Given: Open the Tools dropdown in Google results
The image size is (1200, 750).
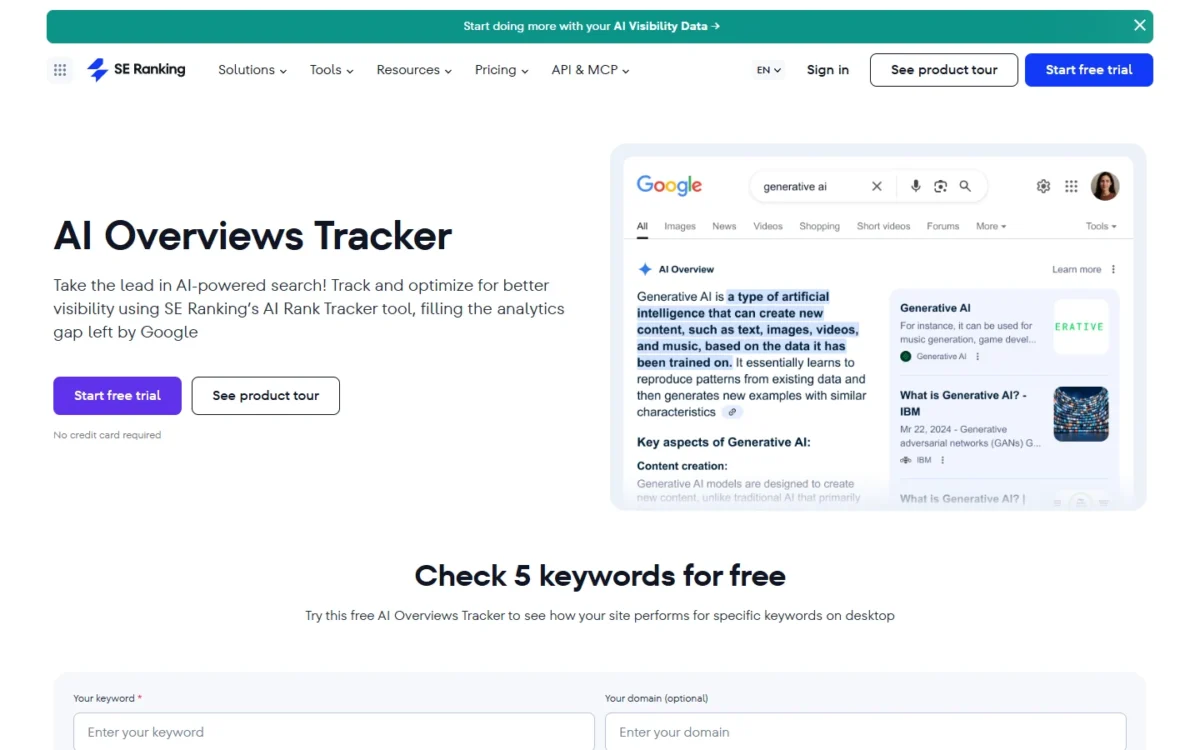Looking at the screenshot, I should 1101,226.
